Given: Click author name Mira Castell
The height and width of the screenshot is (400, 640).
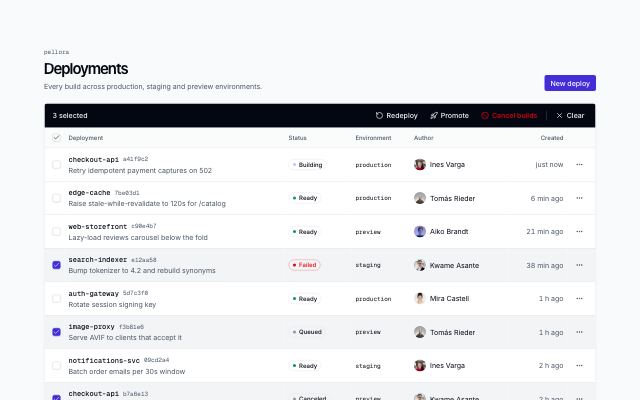Looking at the screenshot, I should [449, 298].
